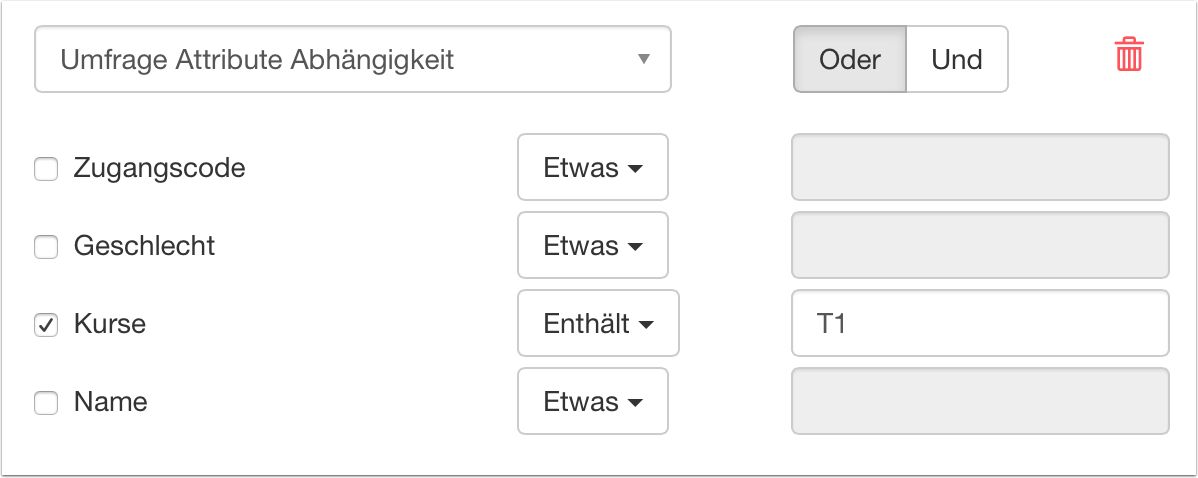
Task: Switch the condition logic to Und
Action: (957, 59)
